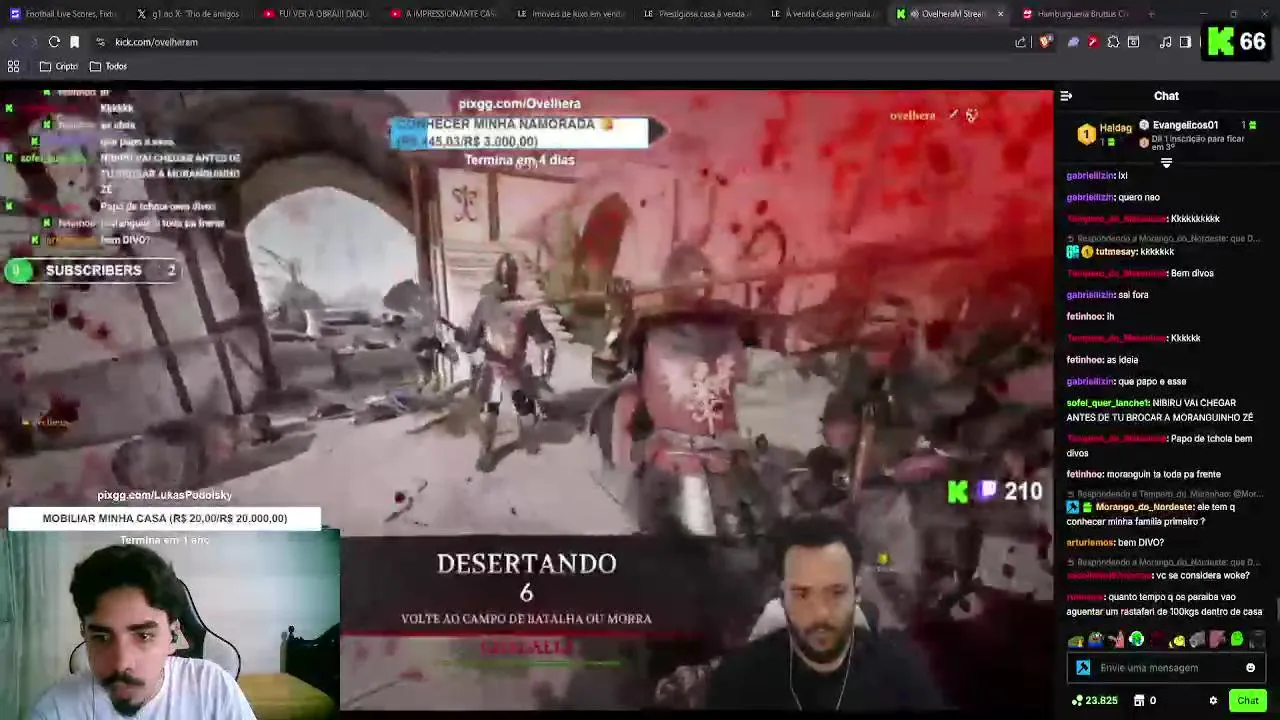This screenshot has height=720, width=1280.
Task: Open Morango_do_Nordeste username in chat
Action: 1144,507
